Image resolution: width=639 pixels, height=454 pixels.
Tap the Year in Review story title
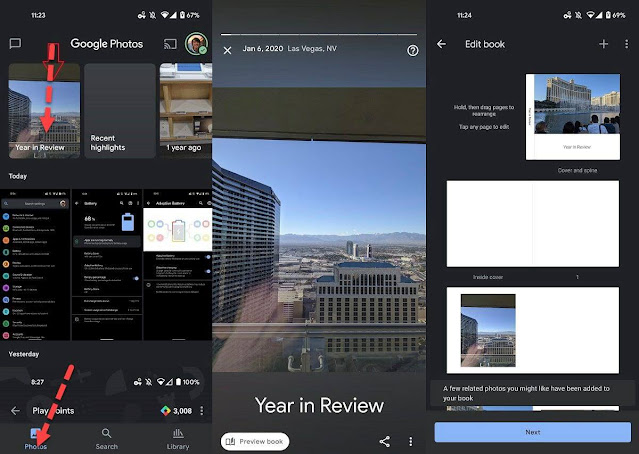319,406
